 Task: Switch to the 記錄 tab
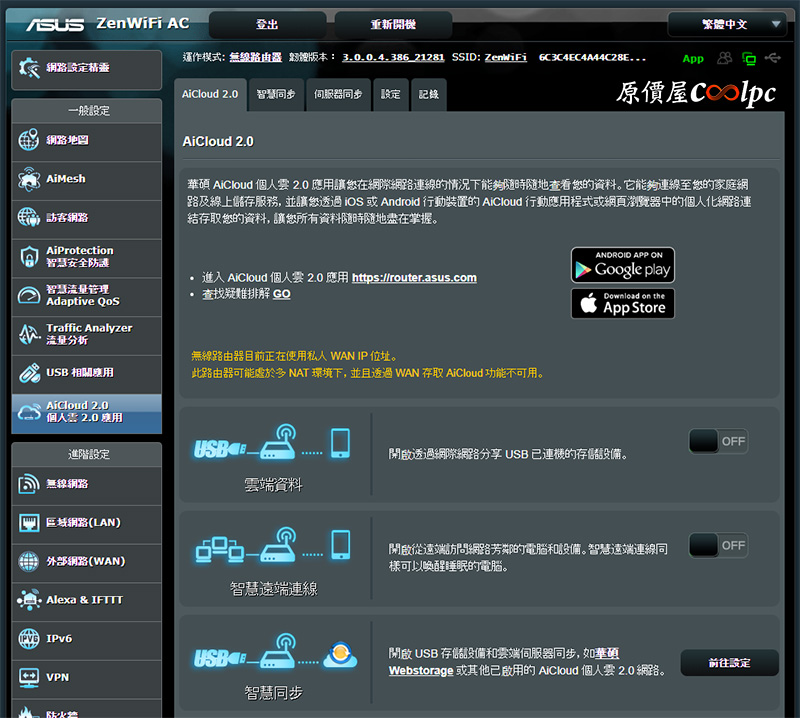(x=429, y=94)
